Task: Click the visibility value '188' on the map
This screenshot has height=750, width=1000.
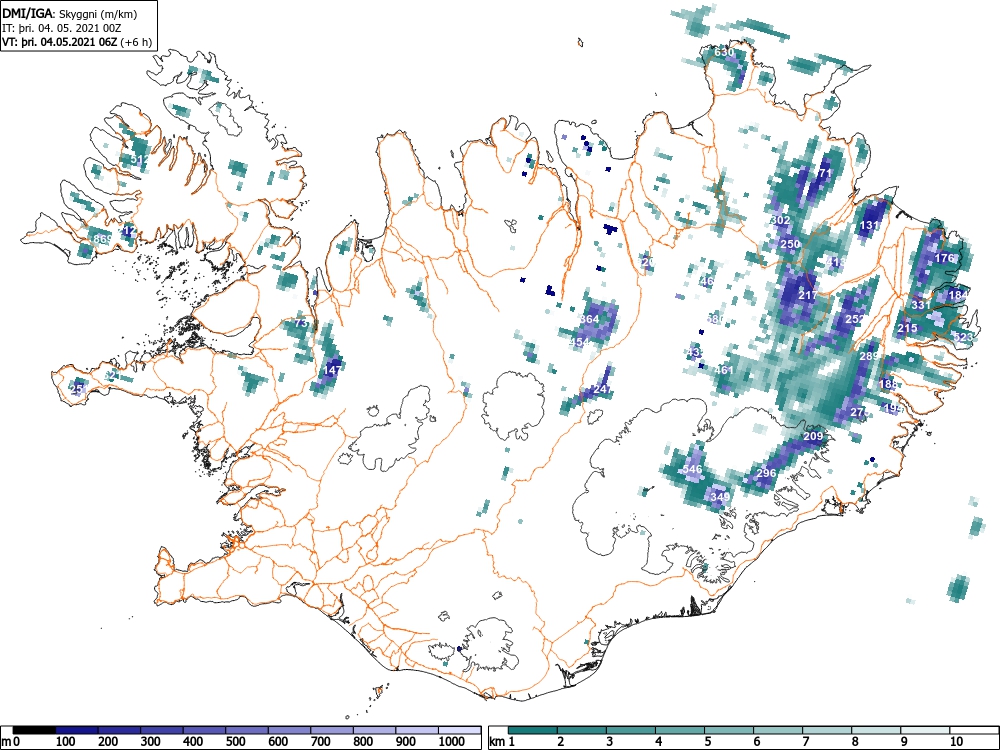Action: [888, 384]
